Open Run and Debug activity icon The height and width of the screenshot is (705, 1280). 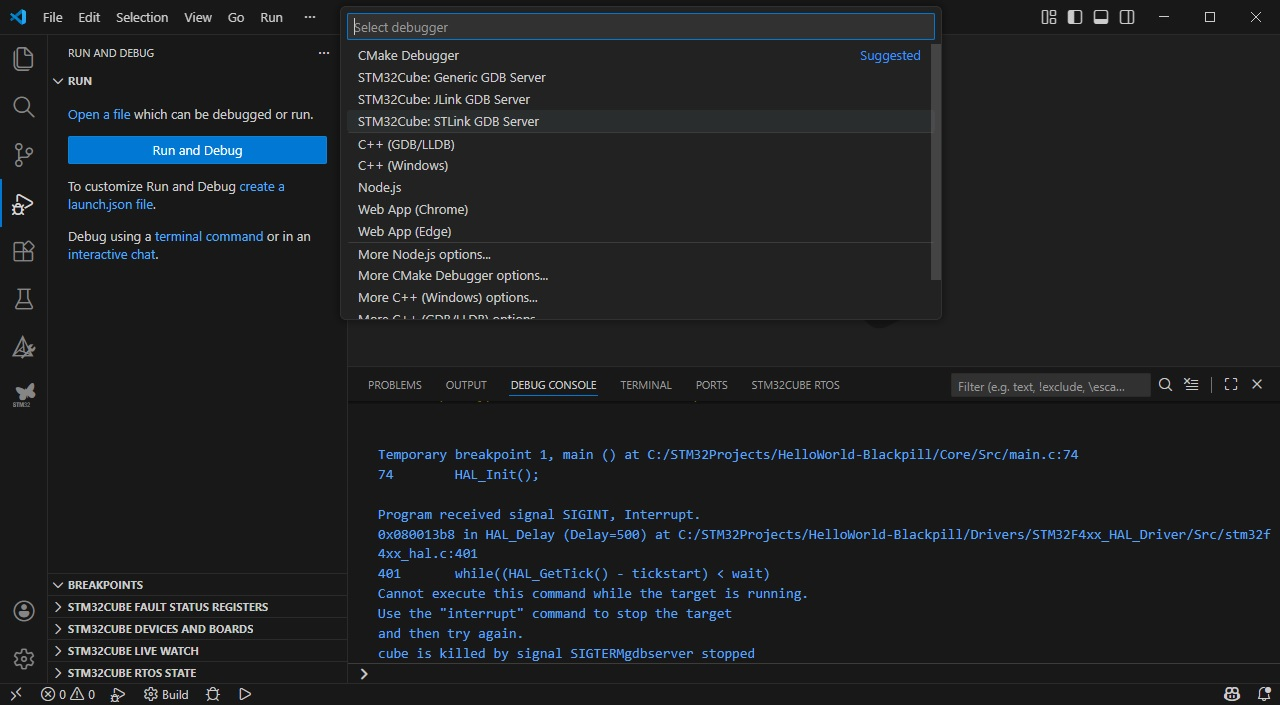23,204
